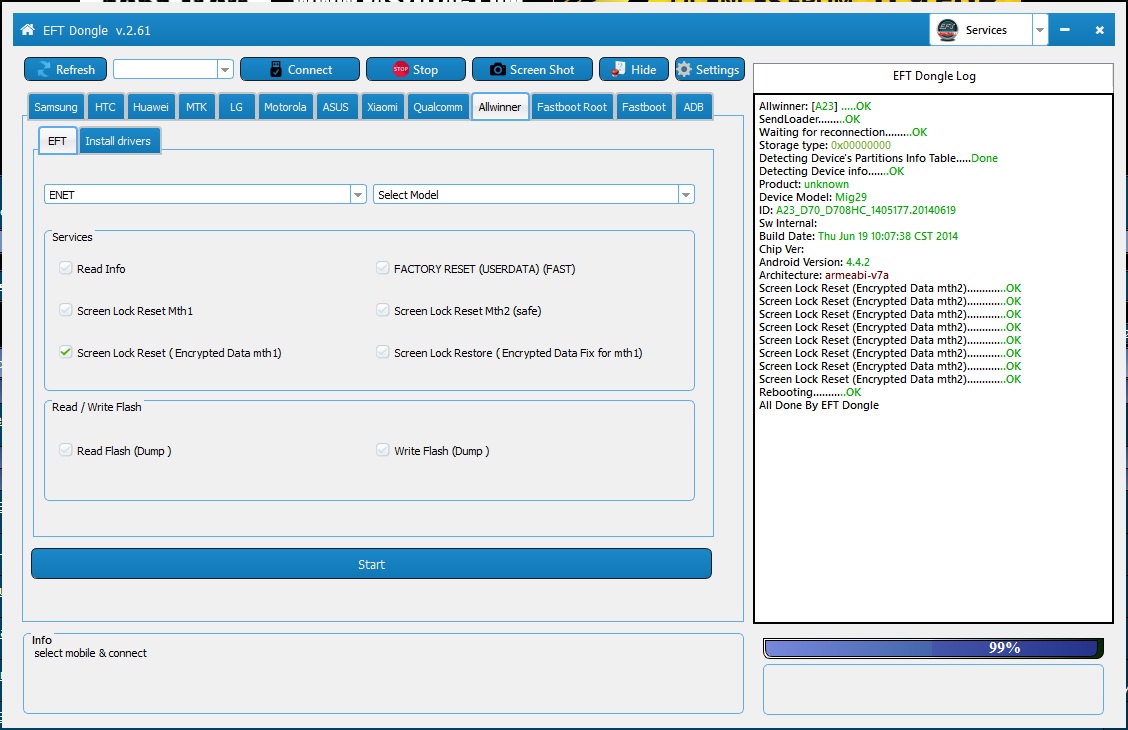Click the Refresh arrows icon

[44, 69]
